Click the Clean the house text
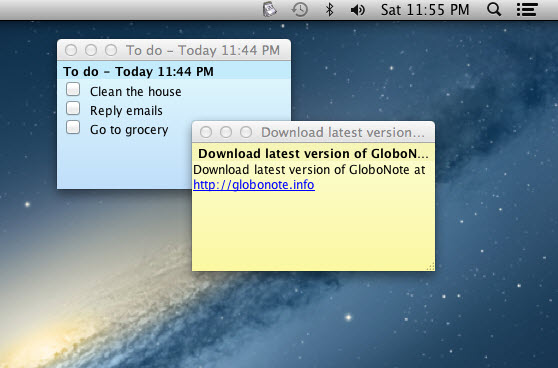 [136, 92]
